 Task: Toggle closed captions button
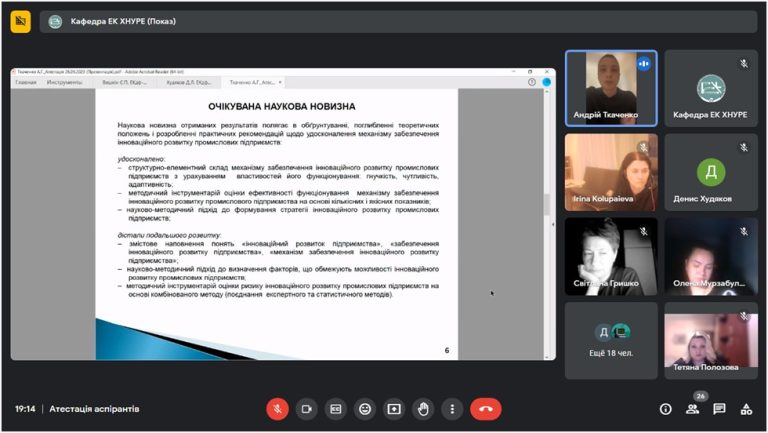(336, 409)
